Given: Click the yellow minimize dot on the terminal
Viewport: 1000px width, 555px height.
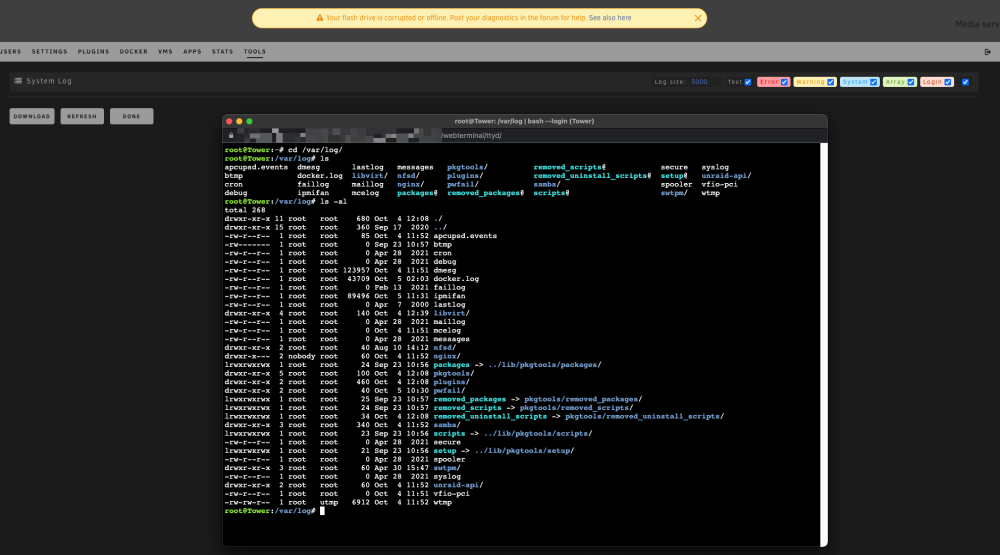Looking at the screenshot, I should (x=239, y=121).
